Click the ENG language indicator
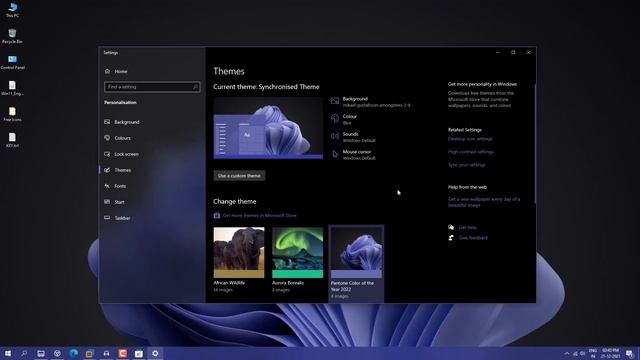 [x=593, y=353]
